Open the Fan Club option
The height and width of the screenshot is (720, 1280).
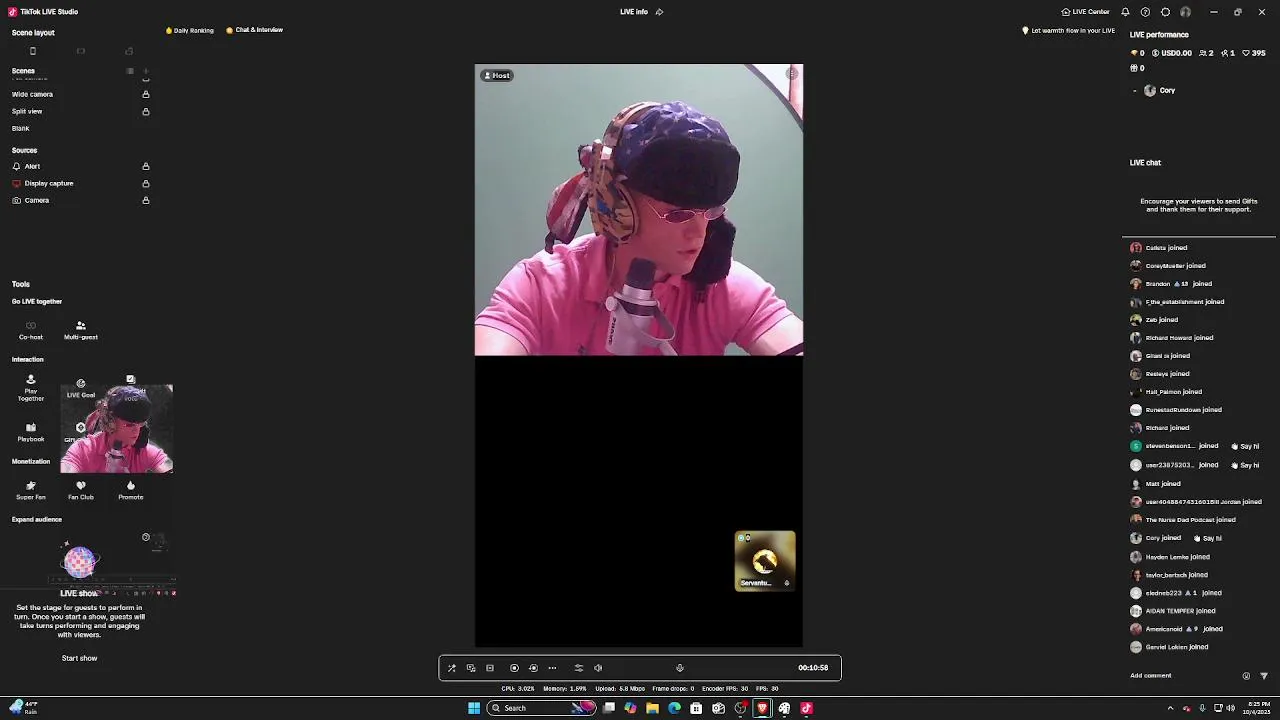[81, 490]
